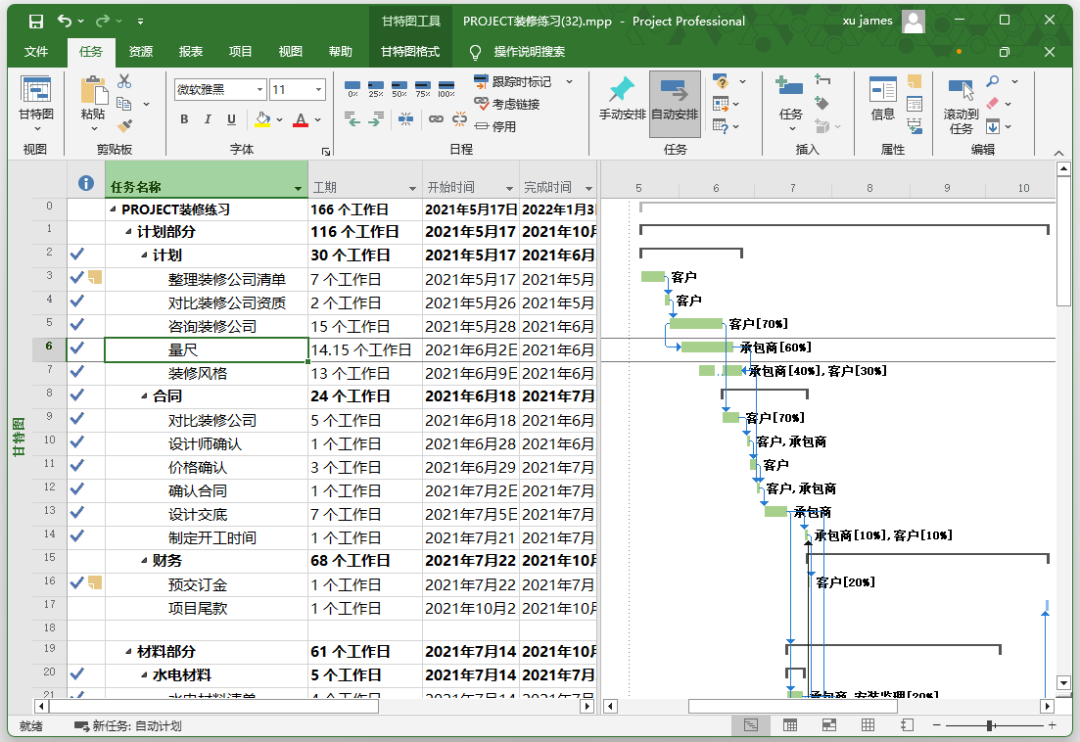
Task: Select the 量尺 task name cell
Action: [206, 350]
